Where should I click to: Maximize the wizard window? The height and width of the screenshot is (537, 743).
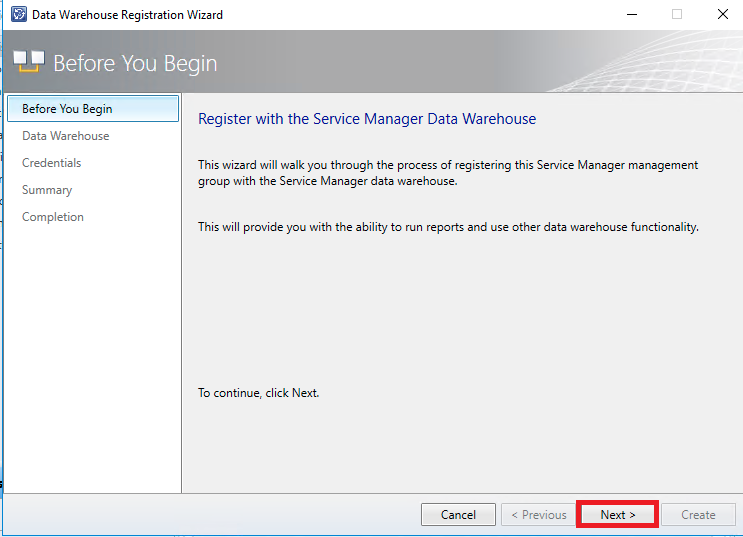pyautogui.click(x=677, y=15)
